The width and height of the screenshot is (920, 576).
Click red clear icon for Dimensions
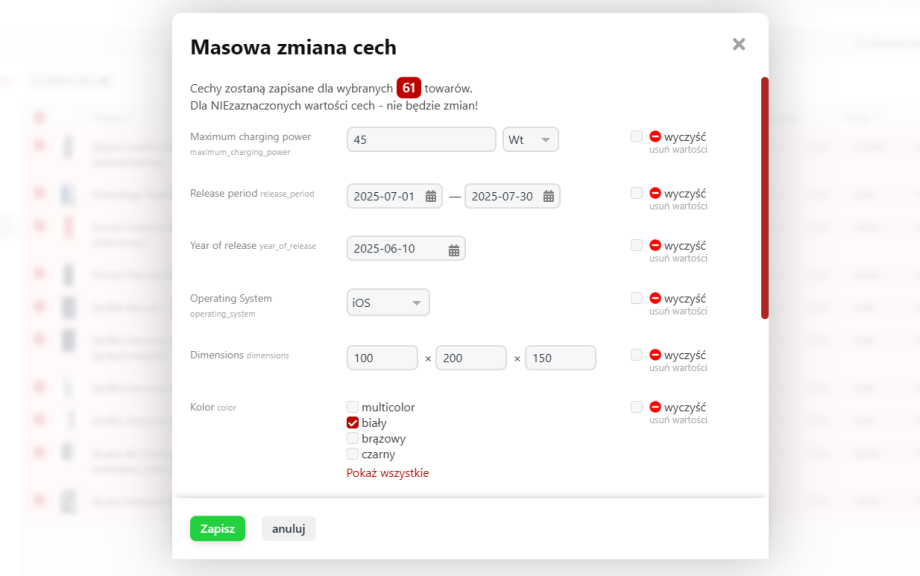(x=655, y=355)
